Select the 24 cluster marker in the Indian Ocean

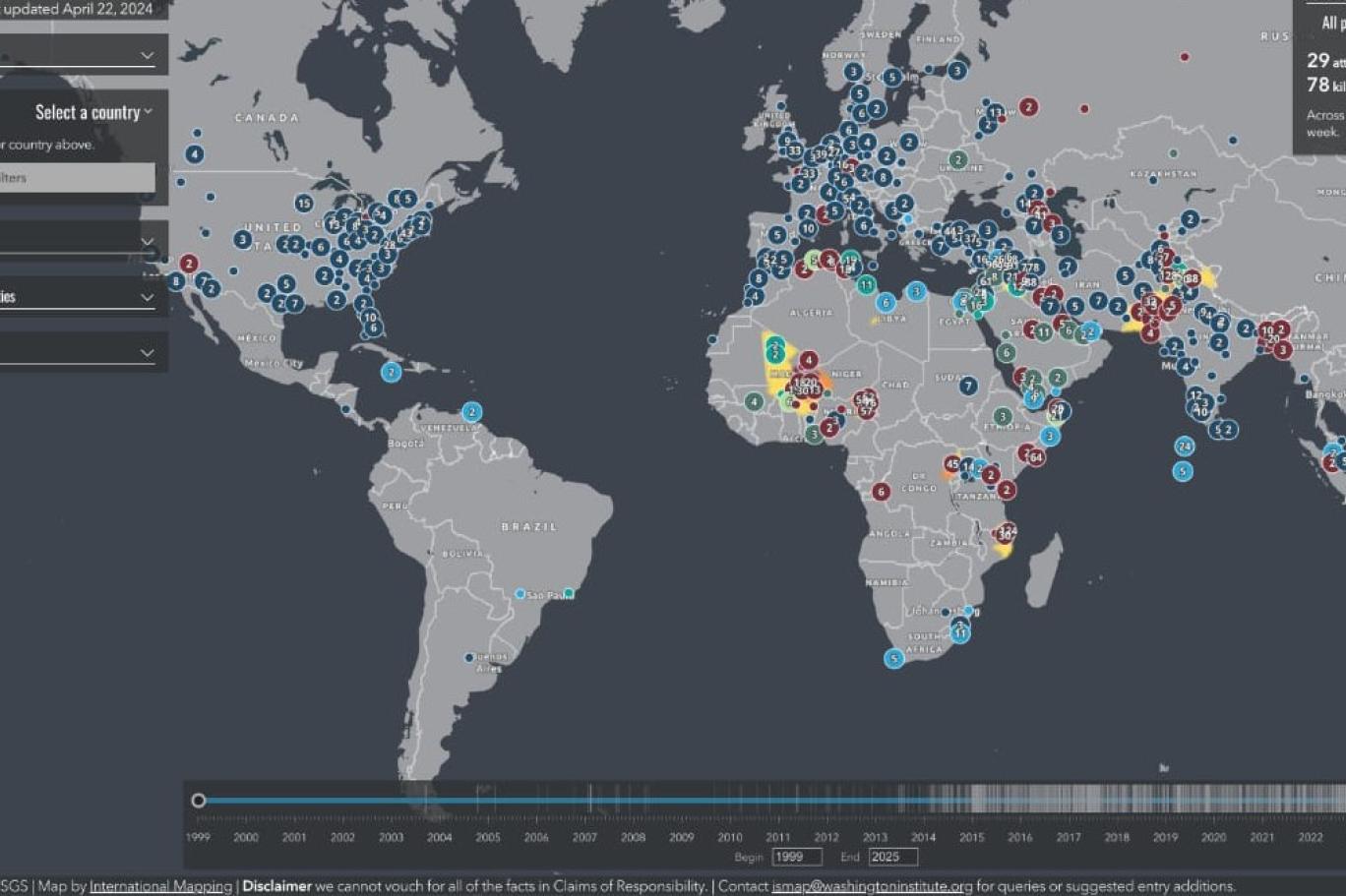point(1185,447)
